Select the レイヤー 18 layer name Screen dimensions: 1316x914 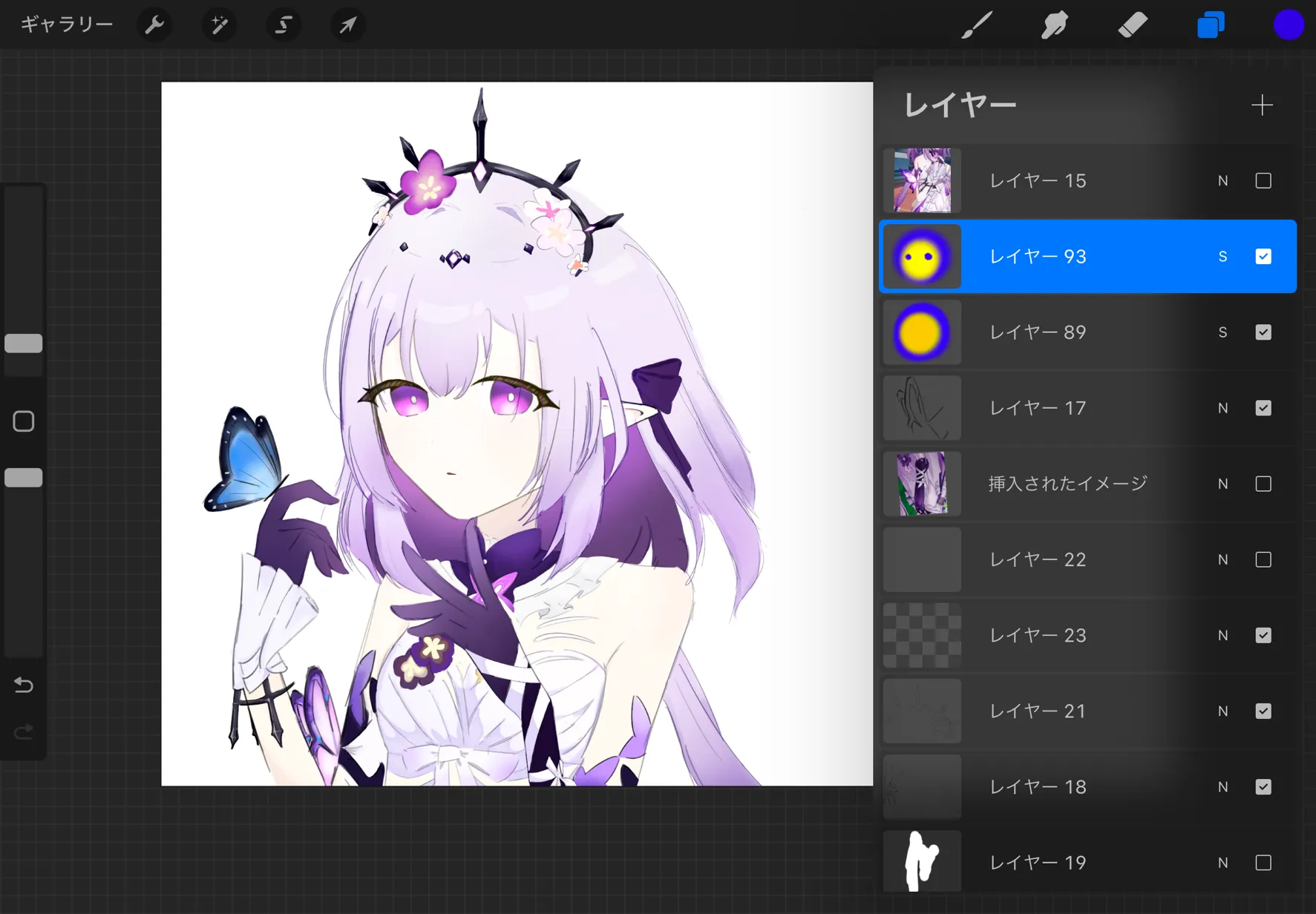1038,786
